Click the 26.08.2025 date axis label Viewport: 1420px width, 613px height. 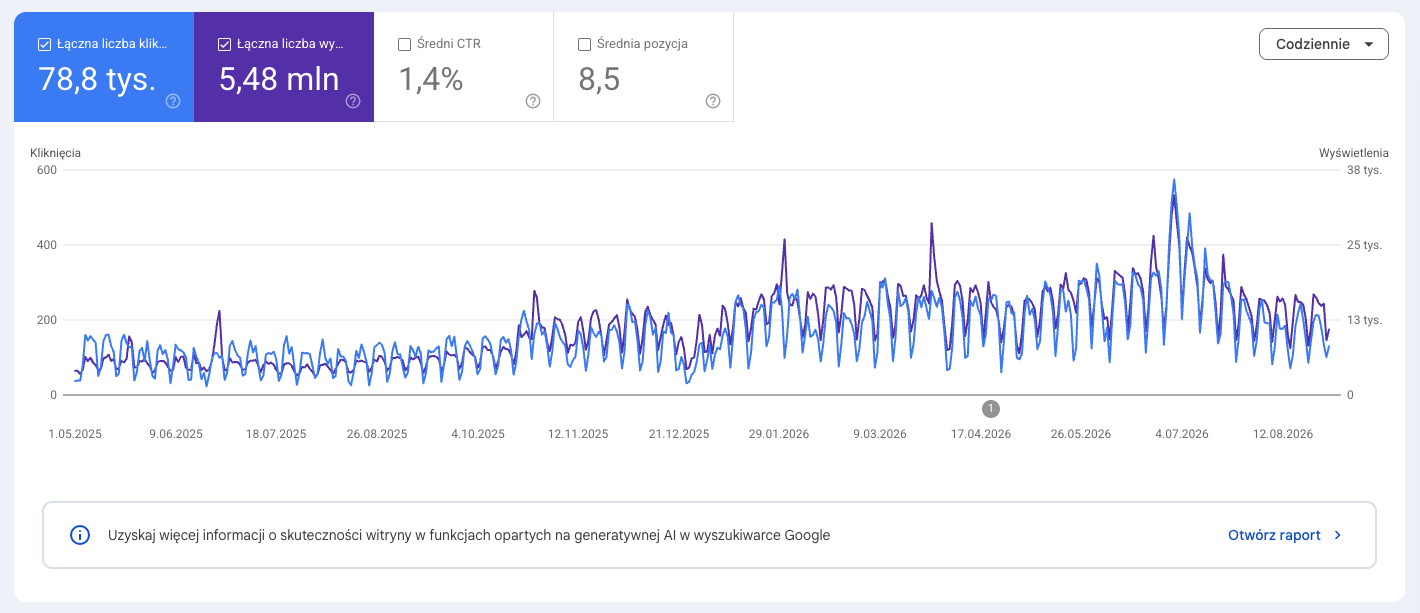(x=377, y=434)
